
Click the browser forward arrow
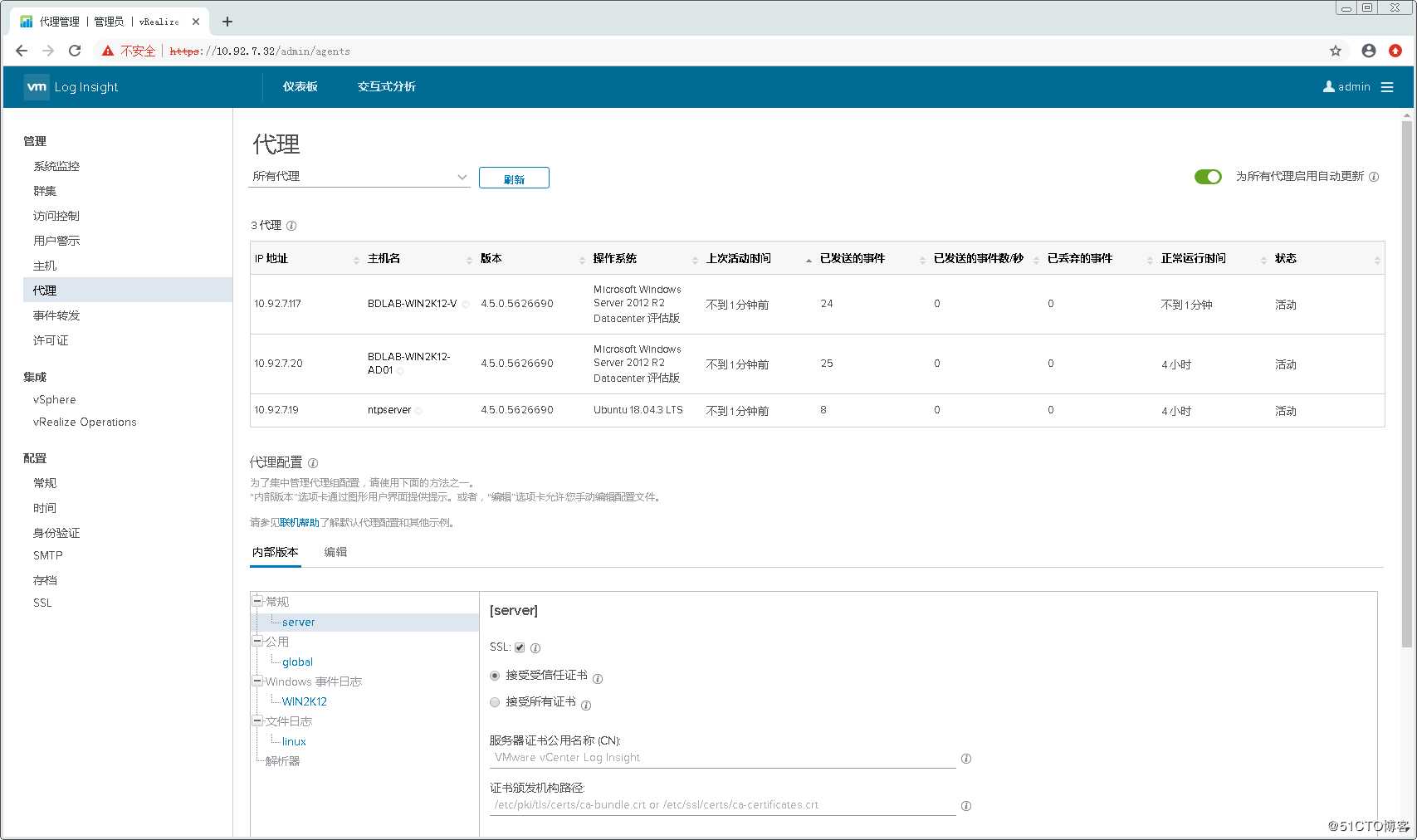point(48,51)
